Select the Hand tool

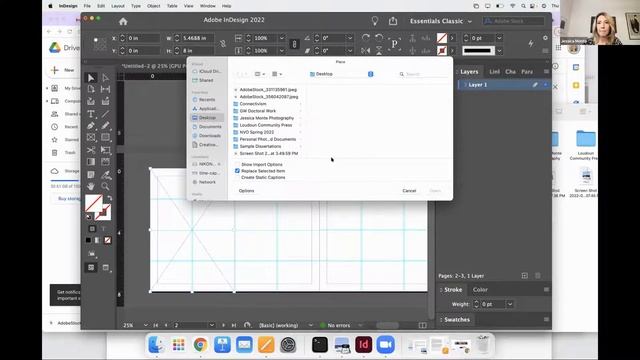tap(91, 186)
